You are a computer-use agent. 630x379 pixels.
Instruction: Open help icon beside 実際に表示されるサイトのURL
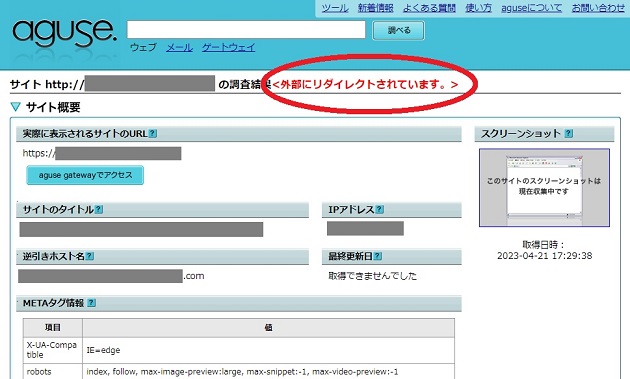(x=153, y=133)
